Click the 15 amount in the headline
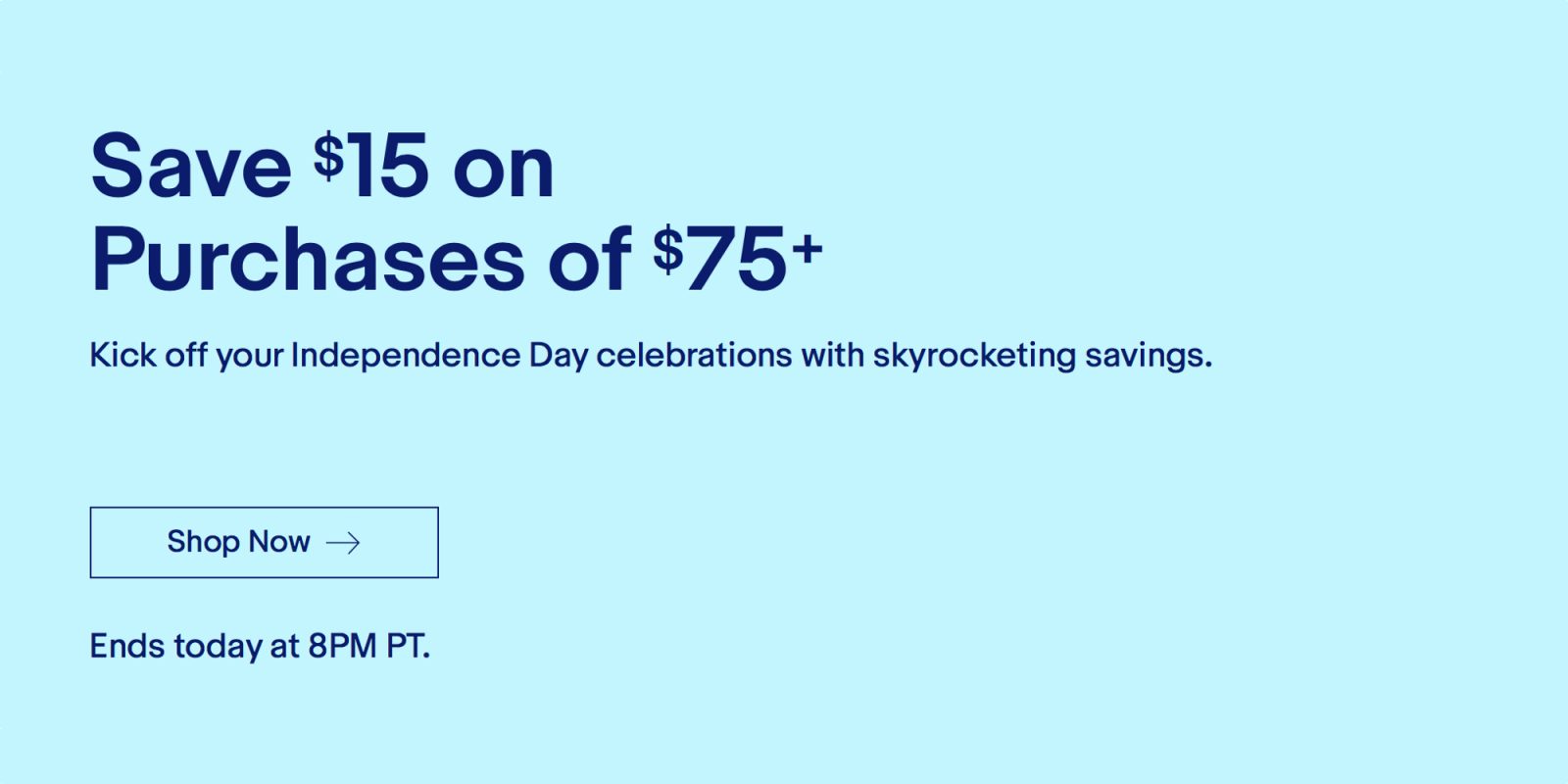This screenshot has width=1568, height=784. [x=389, y=168]
